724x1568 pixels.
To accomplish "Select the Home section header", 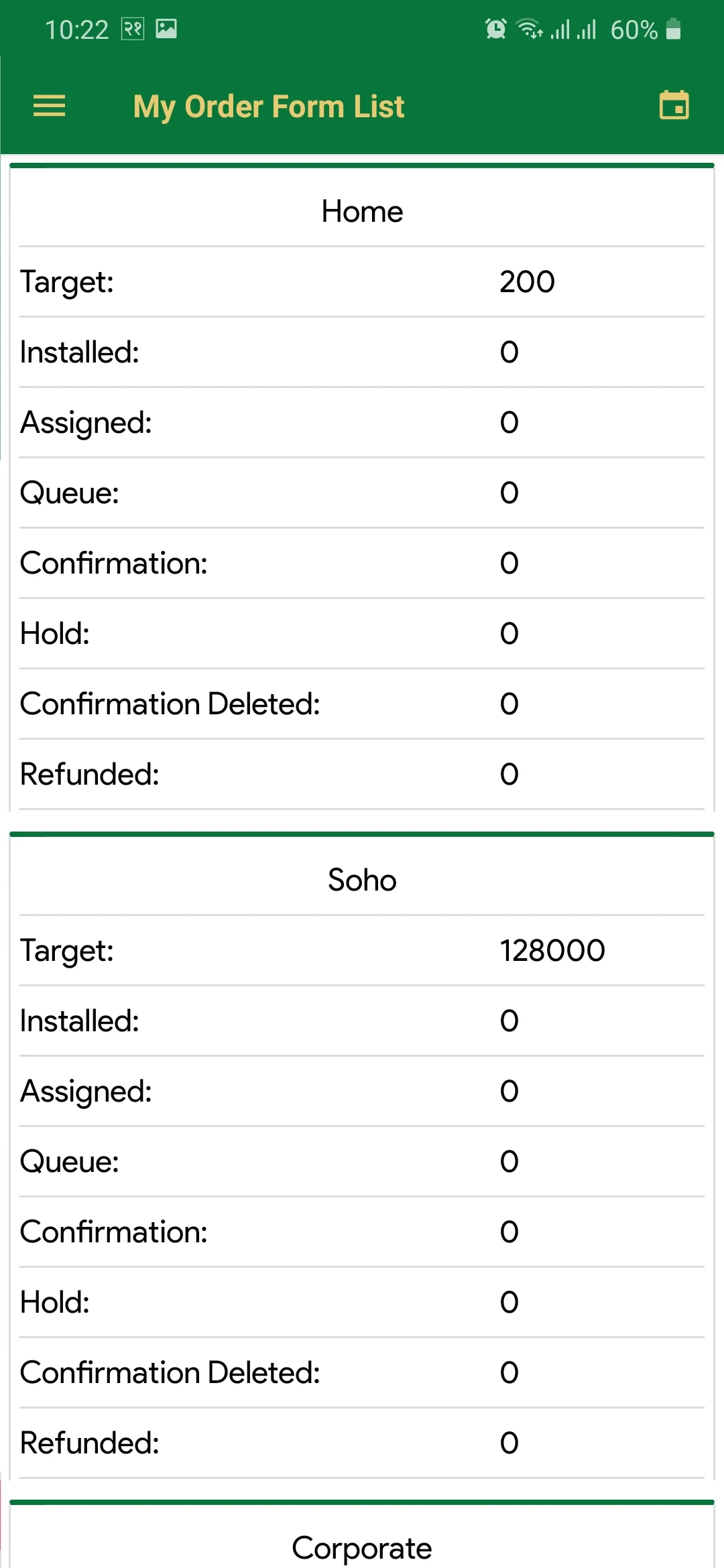I will (x=362, y=212).
